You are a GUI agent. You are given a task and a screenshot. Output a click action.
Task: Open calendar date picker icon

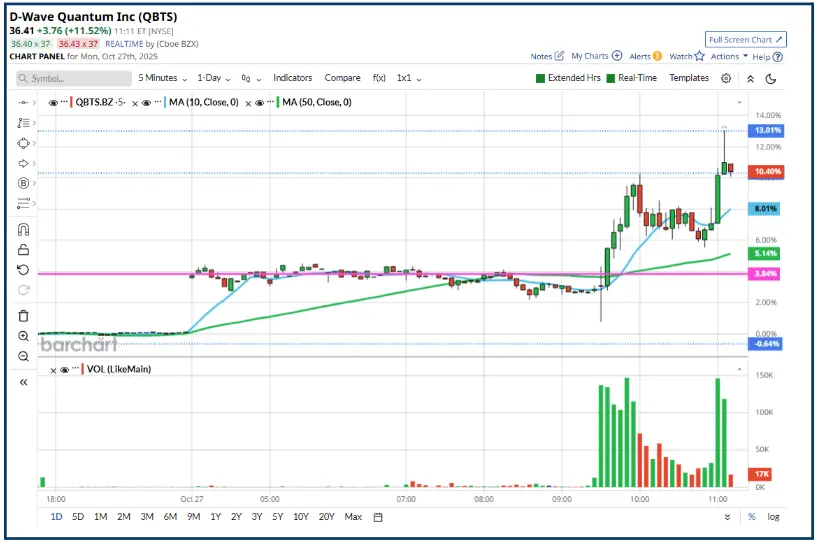pyautogui.click(x=378, y=517)
